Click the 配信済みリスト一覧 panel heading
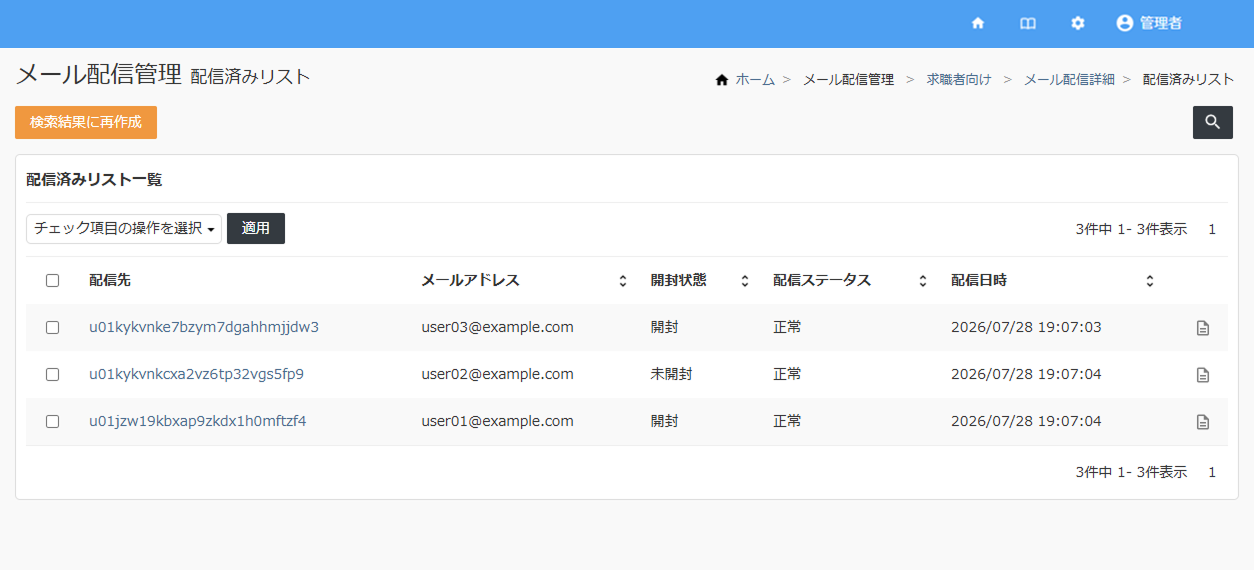The width and height of the screenshot is (1254, 570). pyautogui.click(x=94, y=180)
